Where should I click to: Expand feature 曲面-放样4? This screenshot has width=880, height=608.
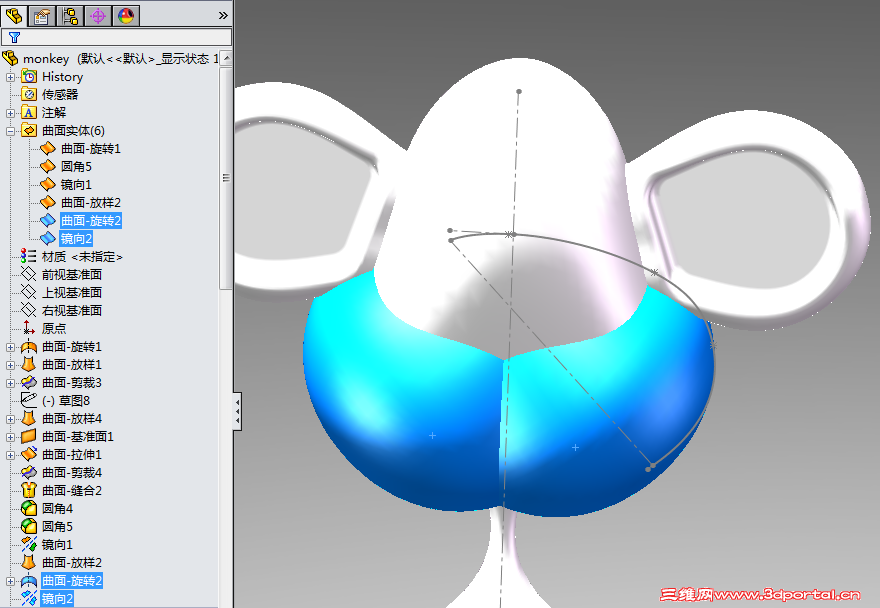click(10, 419)
